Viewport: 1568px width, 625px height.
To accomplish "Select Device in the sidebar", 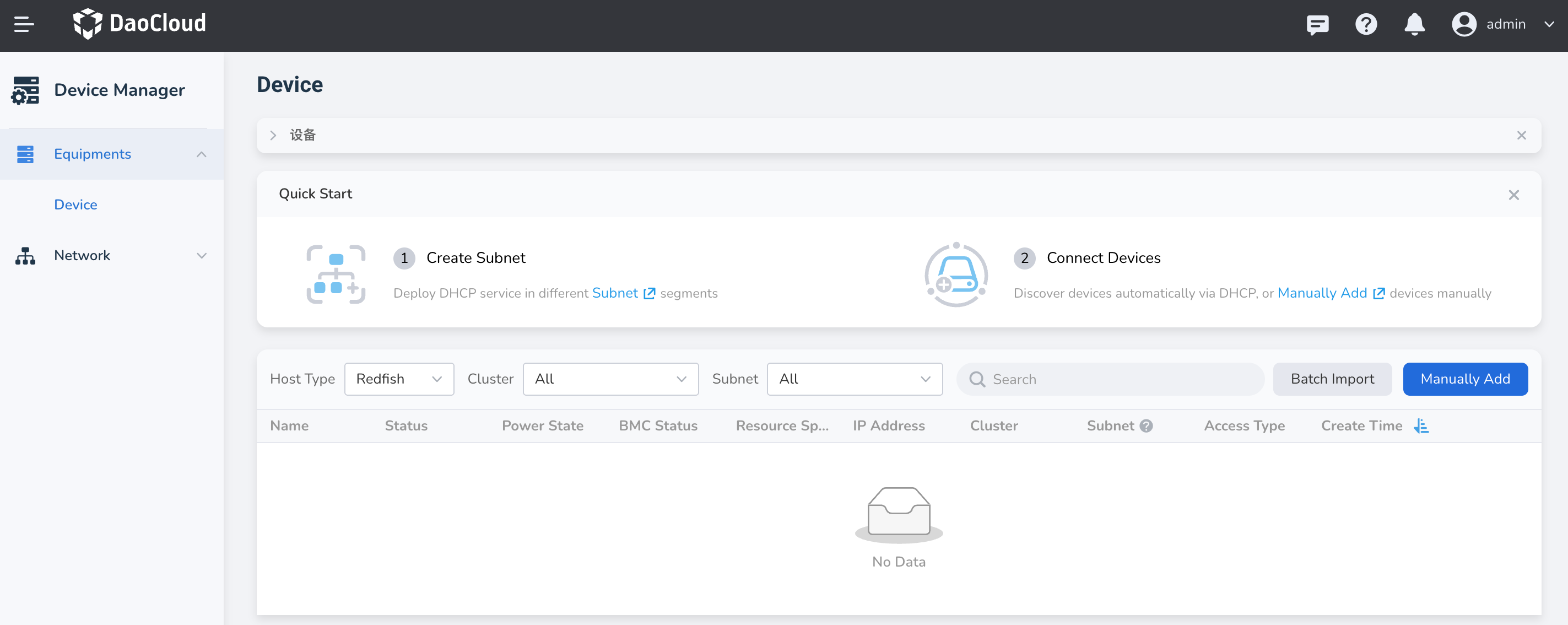I will coord(75,204).
